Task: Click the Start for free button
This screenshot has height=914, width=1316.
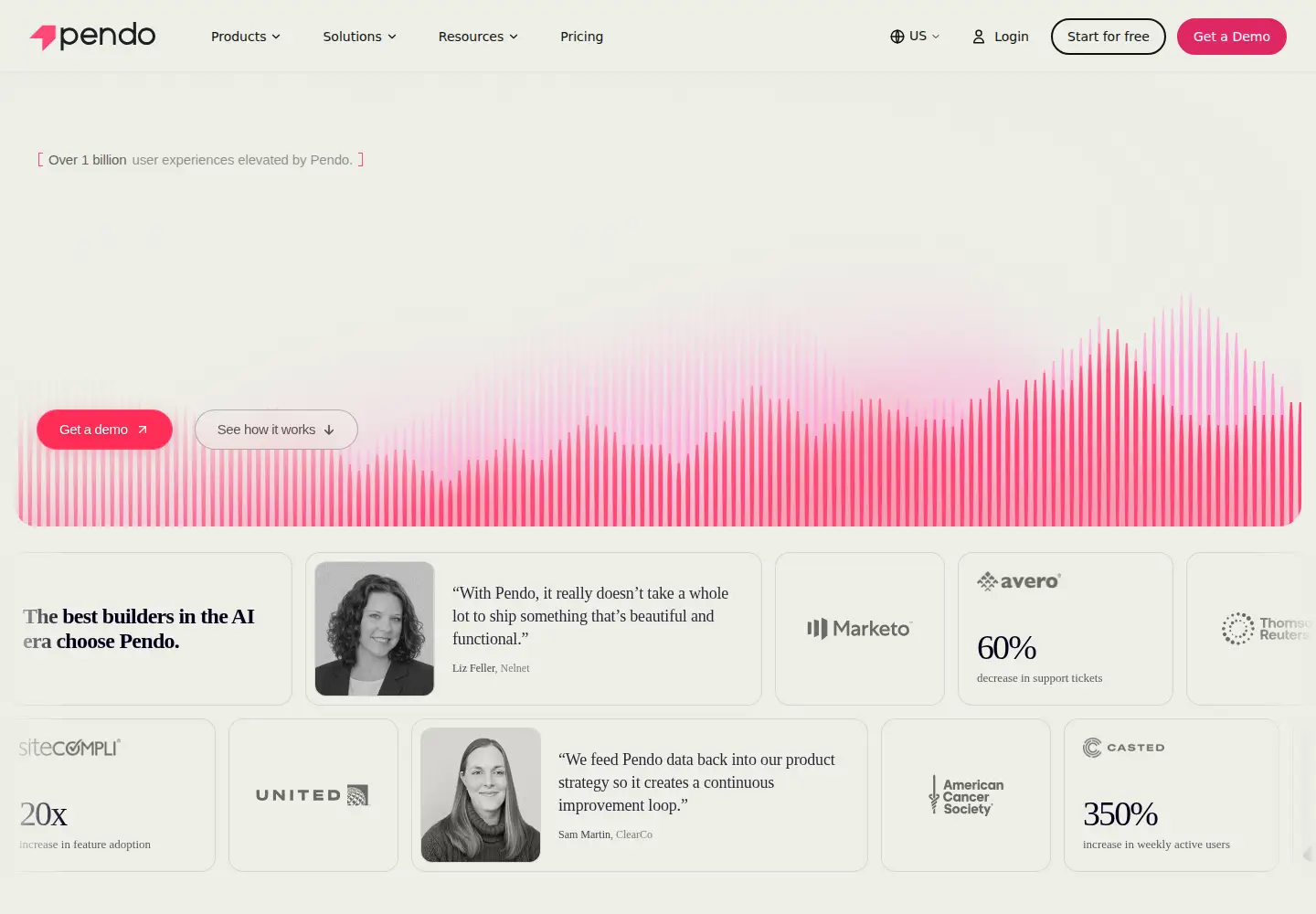Action: (x=1109, y=37)
